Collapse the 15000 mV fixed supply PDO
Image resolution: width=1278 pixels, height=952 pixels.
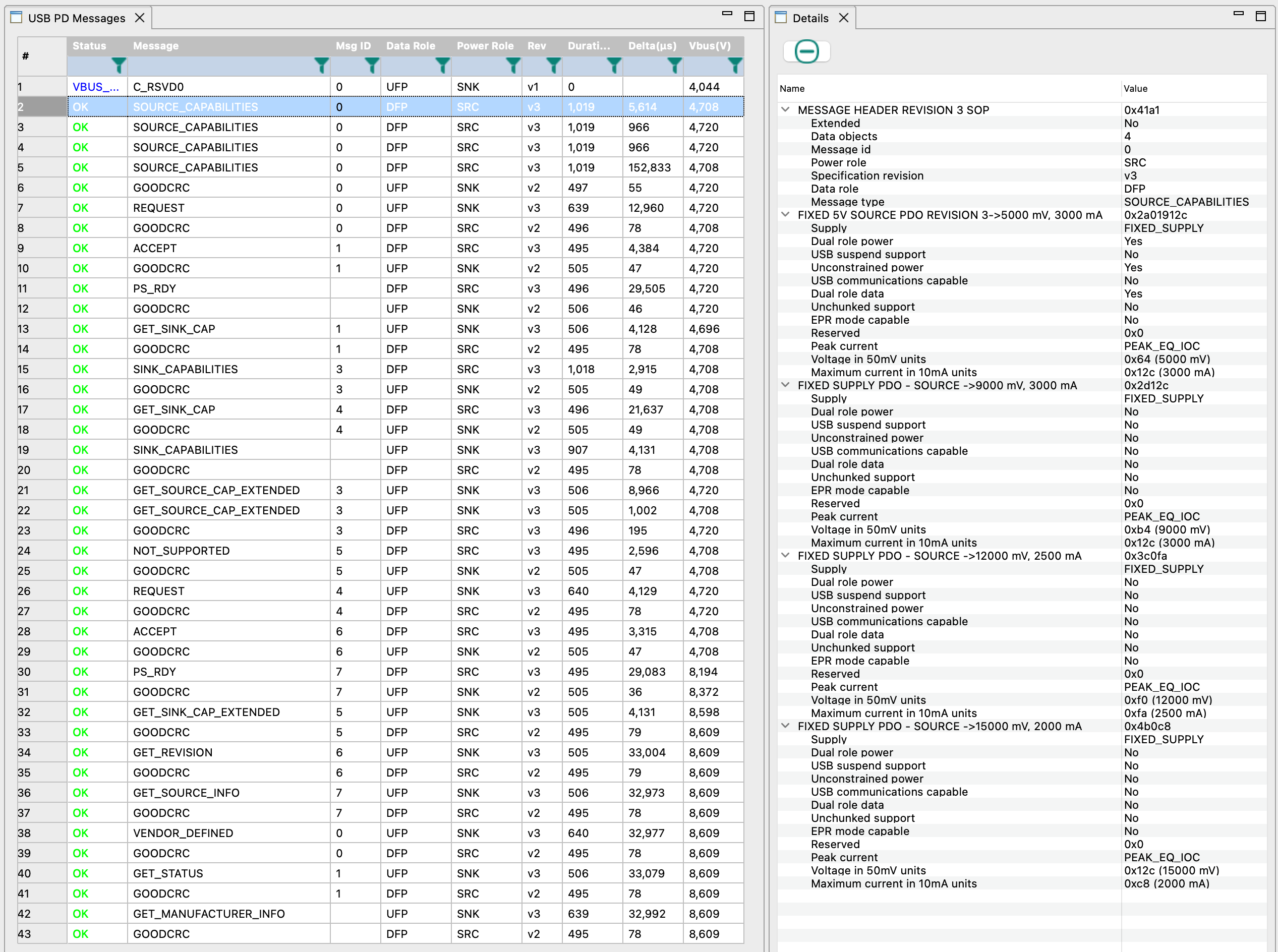(785, 726)
